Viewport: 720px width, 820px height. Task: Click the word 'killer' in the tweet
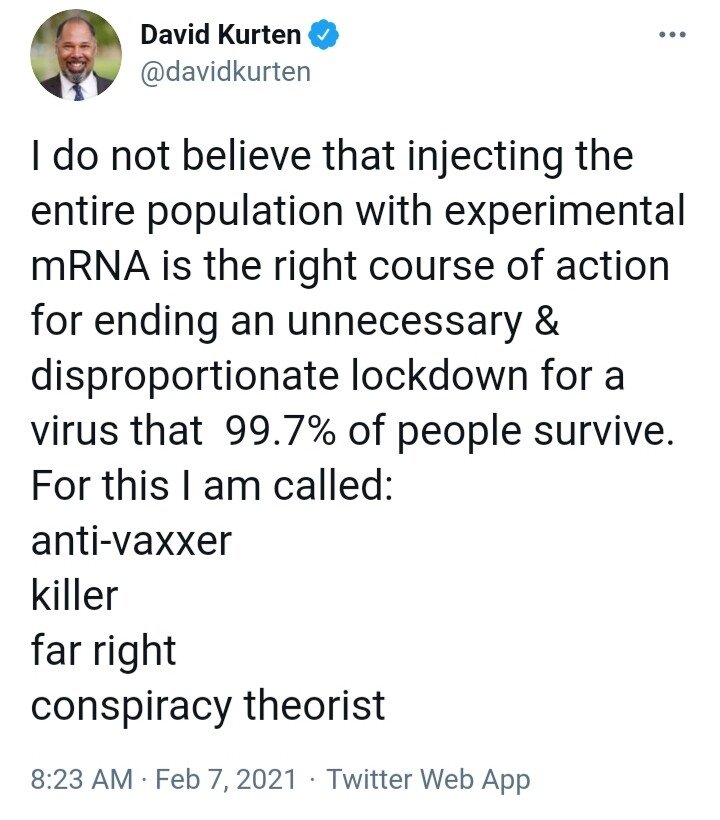pos(74,596)
